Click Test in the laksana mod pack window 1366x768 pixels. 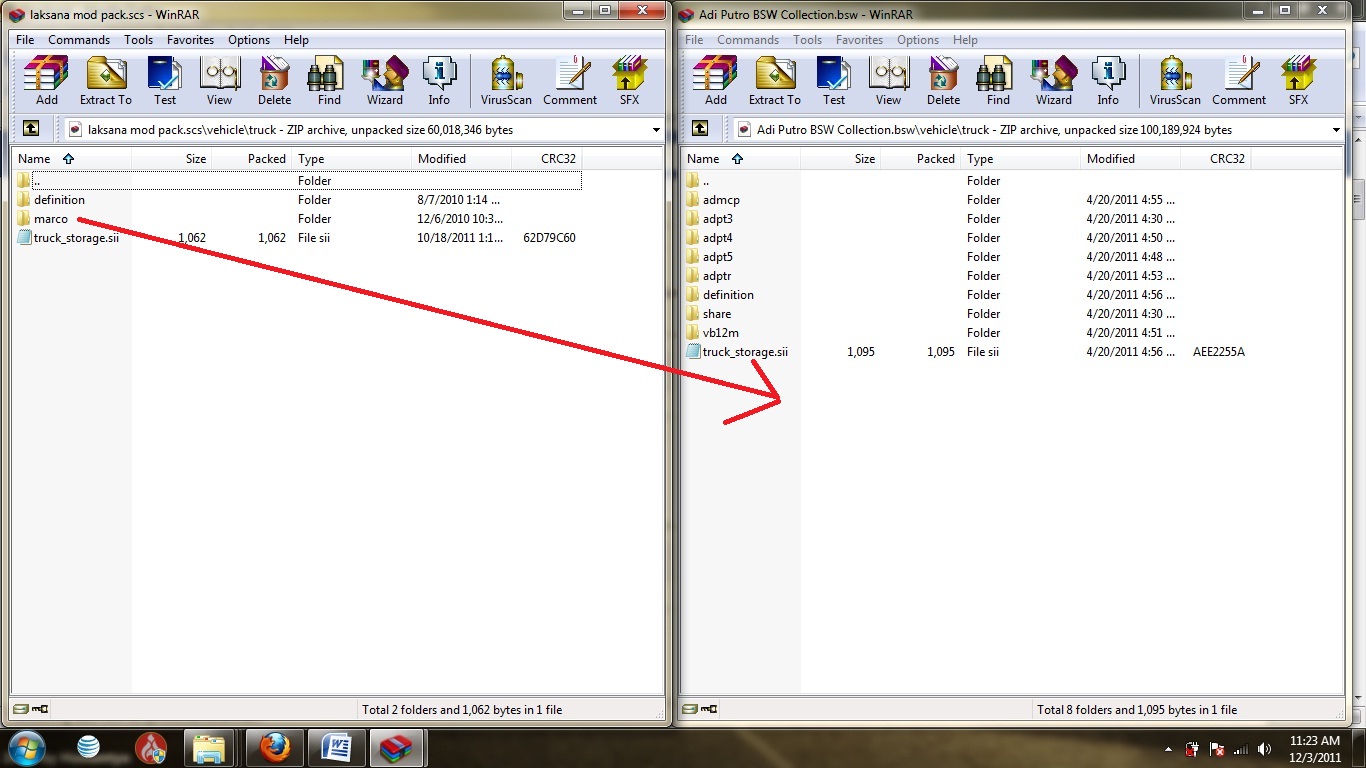tap(164, 81)
